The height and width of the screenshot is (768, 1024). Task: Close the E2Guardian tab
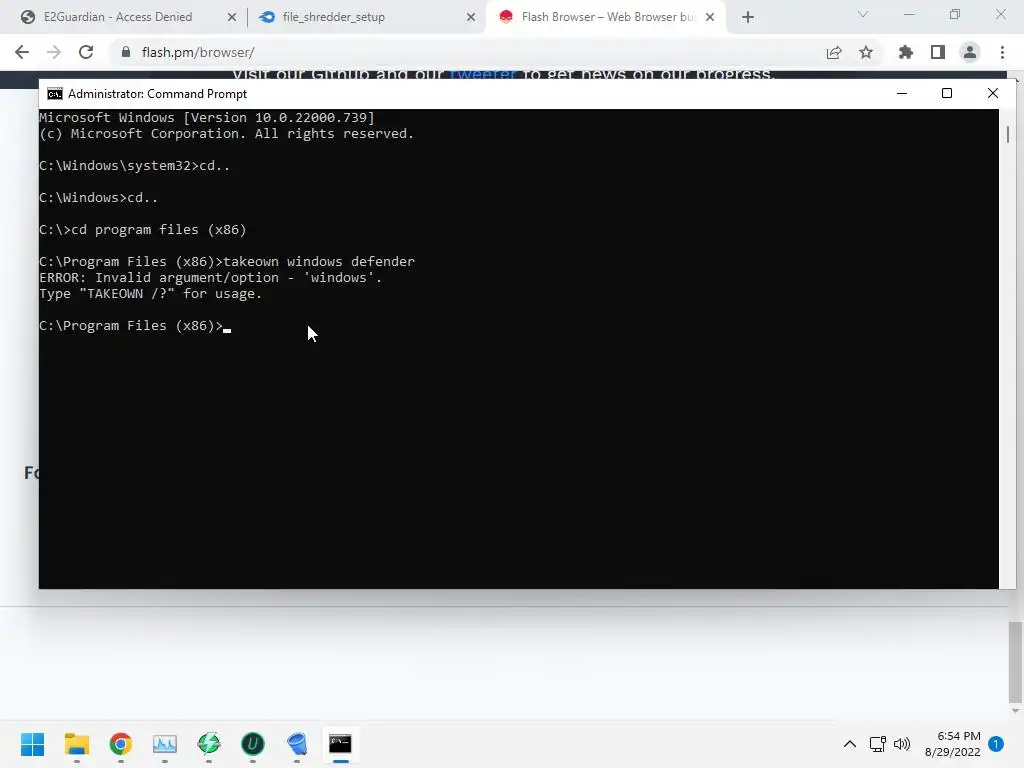232,17
